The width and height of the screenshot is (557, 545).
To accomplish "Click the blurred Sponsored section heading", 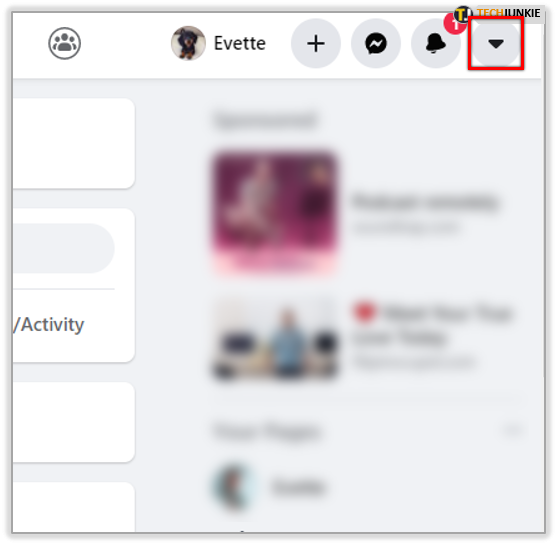I will click(x=265, y=120).
